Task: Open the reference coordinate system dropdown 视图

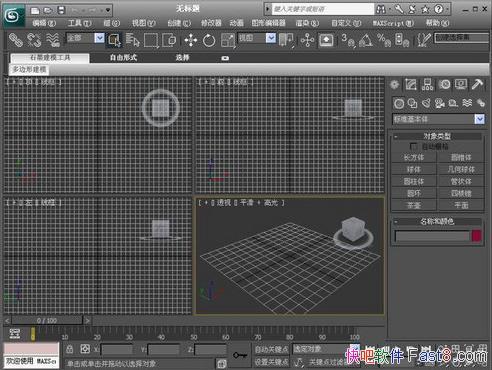Action: tap(257, 38)
